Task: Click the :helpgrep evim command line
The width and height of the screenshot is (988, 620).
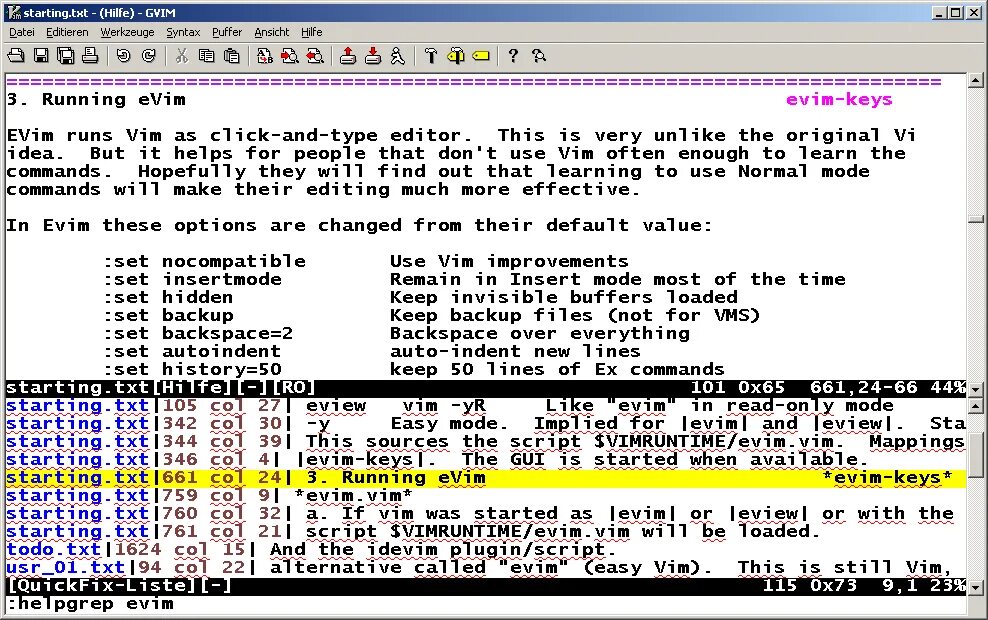Action: [90, 604]
